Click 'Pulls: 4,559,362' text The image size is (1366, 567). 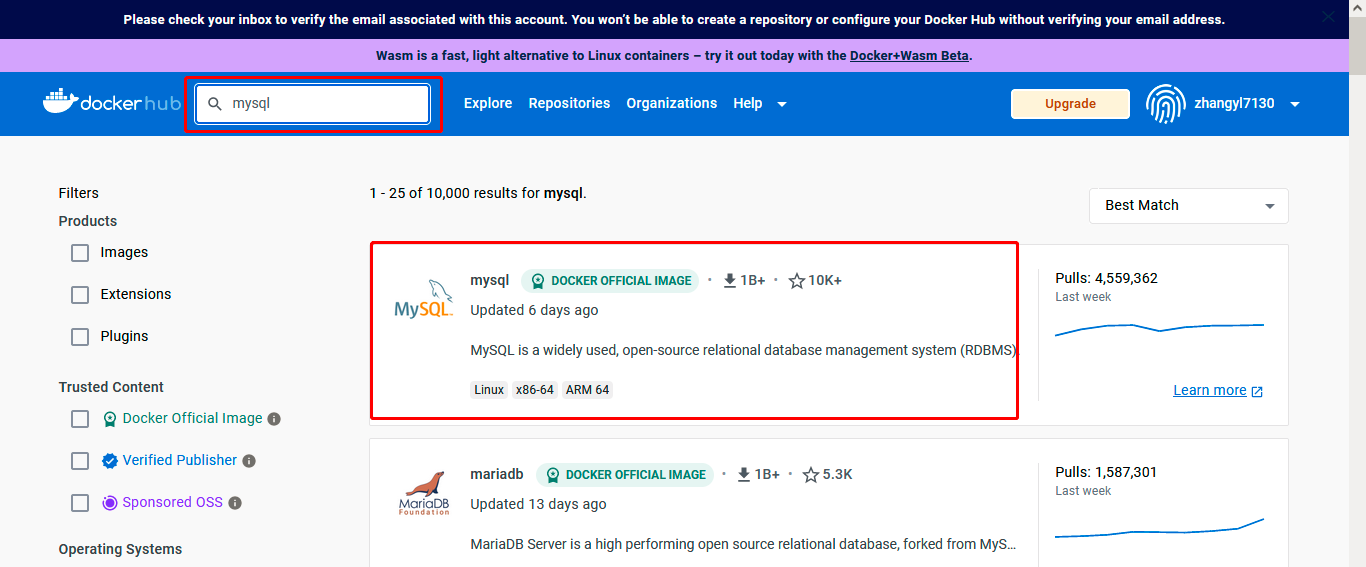pos(1106,279)
